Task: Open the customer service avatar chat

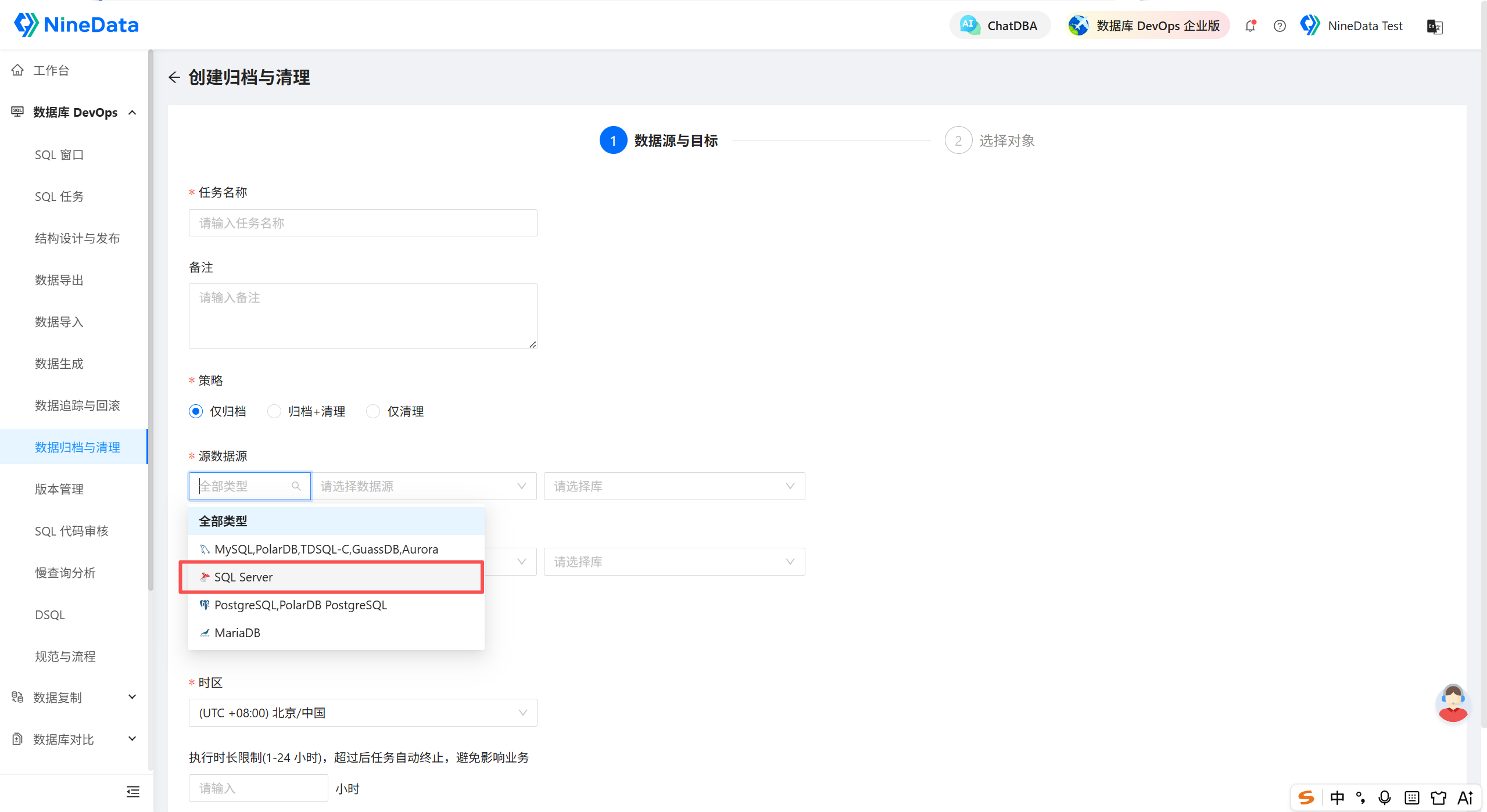Action: pyautogui.click(x=1452, y=703)
